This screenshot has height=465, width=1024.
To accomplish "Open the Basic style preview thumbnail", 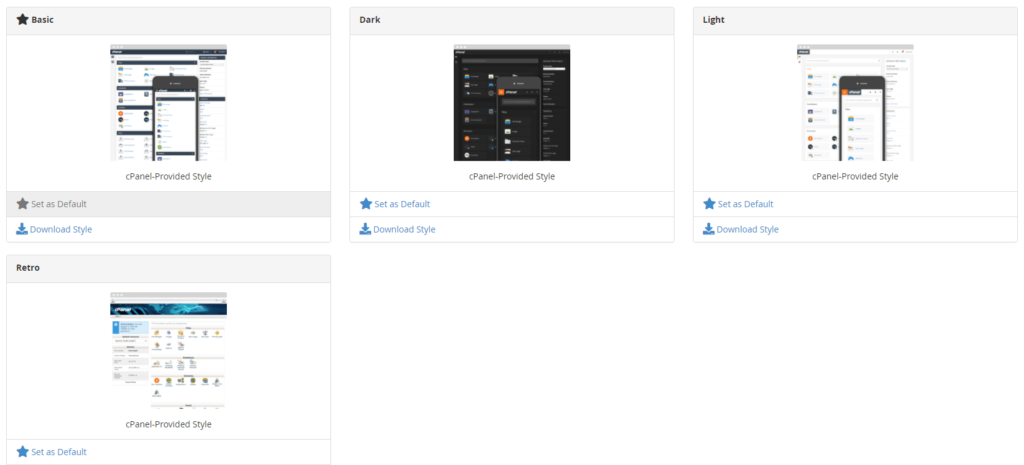I will [168, 102].
